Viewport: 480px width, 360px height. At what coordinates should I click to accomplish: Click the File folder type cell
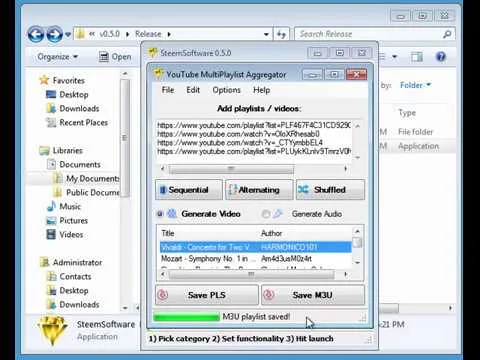tap(415, 132)
